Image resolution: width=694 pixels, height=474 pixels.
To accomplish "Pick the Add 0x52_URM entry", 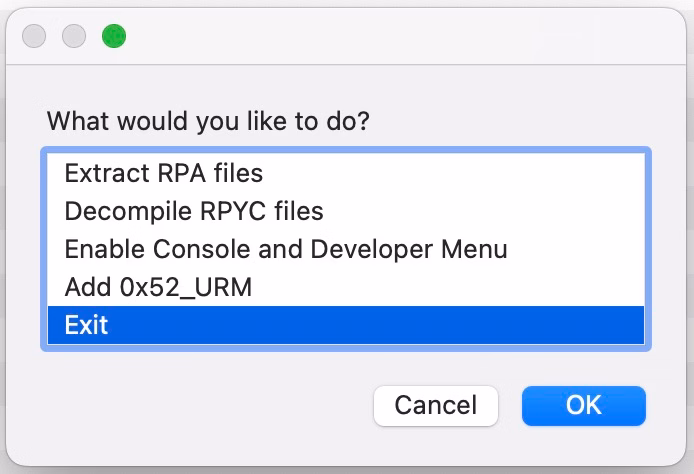I will tap(158, 288).
